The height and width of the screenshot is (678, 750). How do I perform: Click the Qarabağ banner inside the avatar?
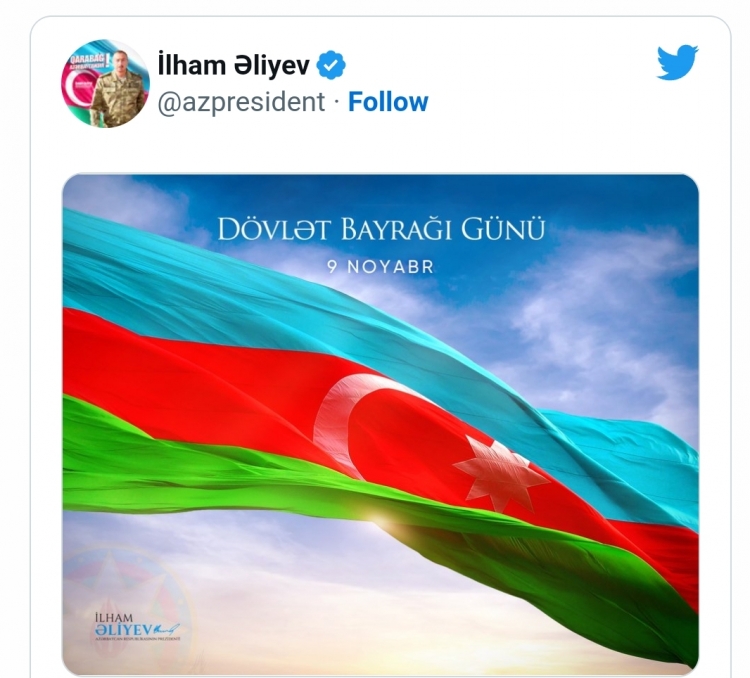pyautogui.click(x=90, y=61)
